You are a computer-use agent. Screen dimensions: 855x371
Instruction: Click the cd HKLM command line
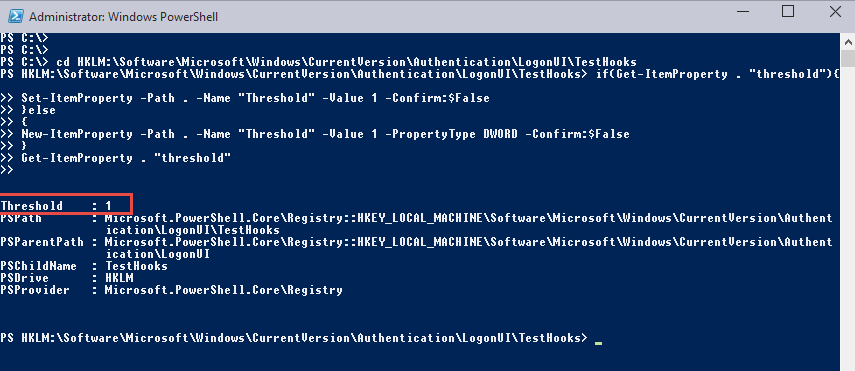[x=346, y=62]
